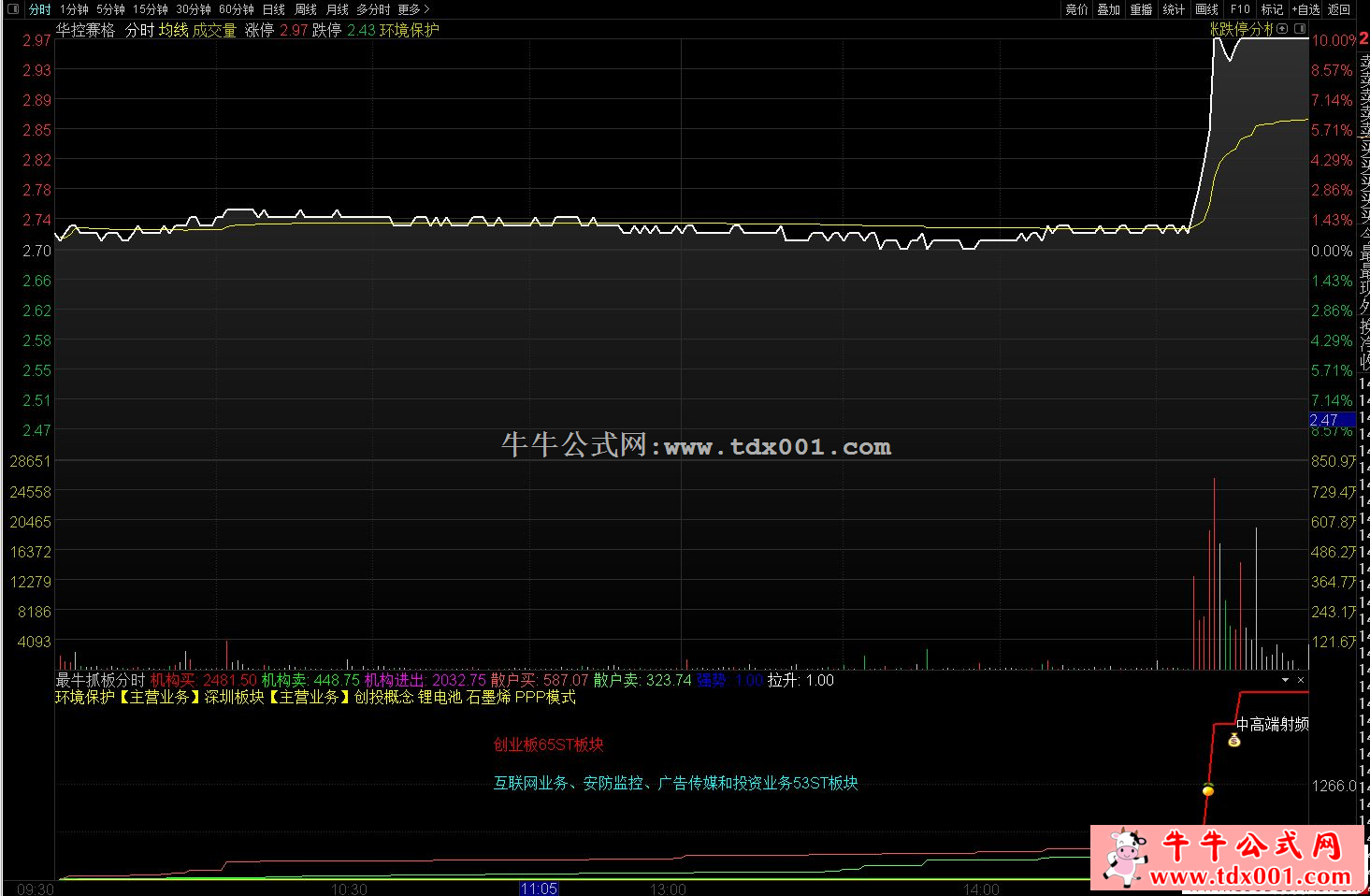Click the 画线 drawing tool button
This screenshot has width=1370, height=896.
coord(1207,9)
